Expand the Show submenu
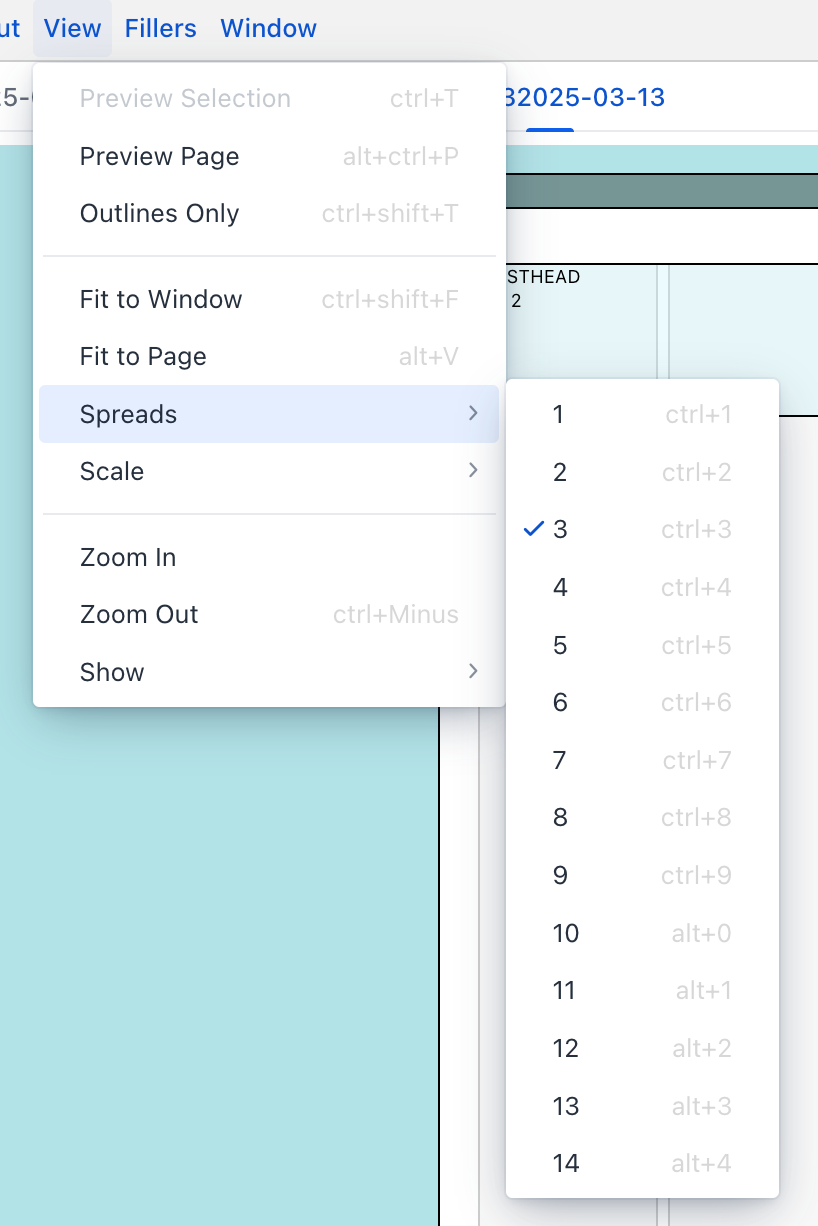The image size is (818, 1226). (268, 672)
